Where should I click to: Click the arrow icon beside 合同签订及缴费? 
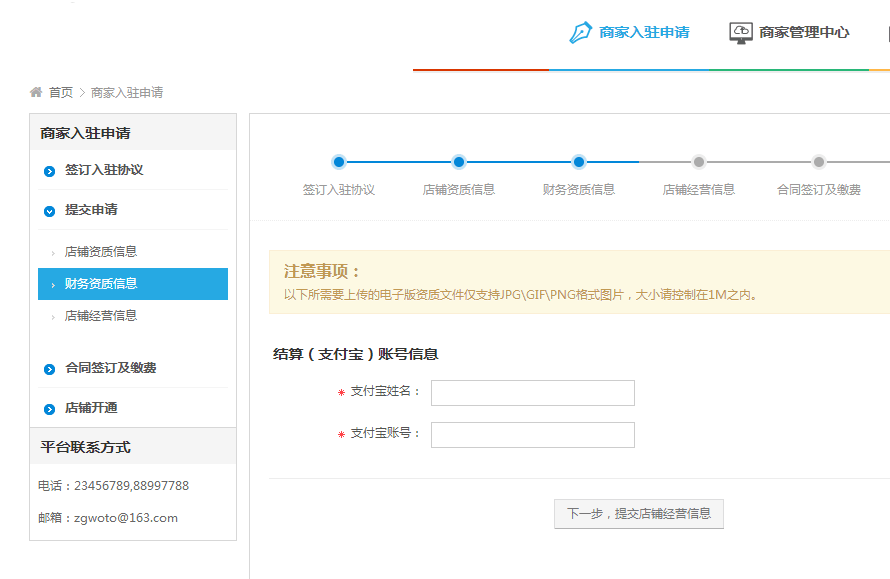(x=49, y=369)
